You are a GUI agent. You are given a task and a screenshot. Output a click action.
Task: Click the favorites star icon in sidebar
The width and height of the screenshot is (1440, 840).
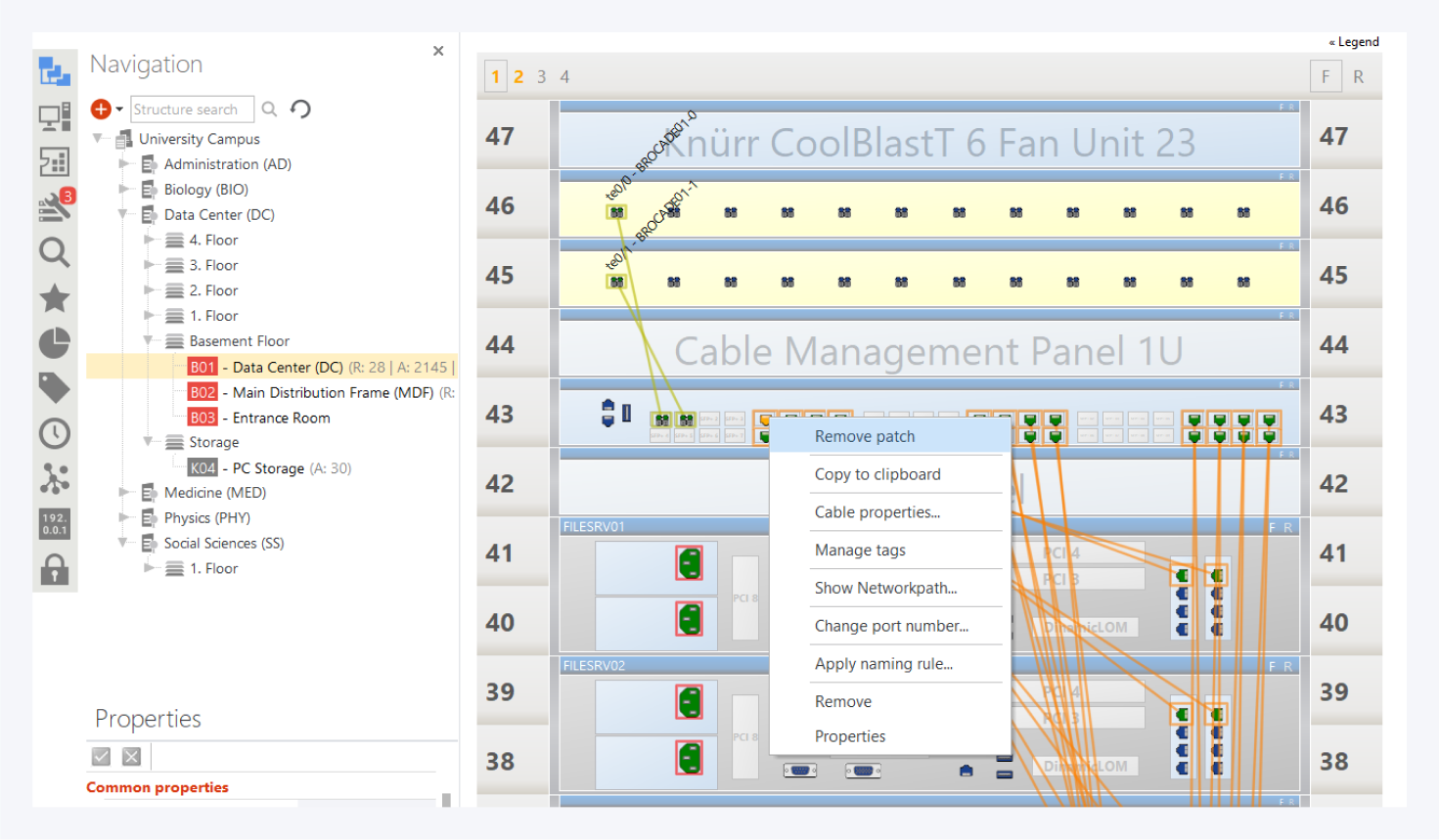[54, 298]
